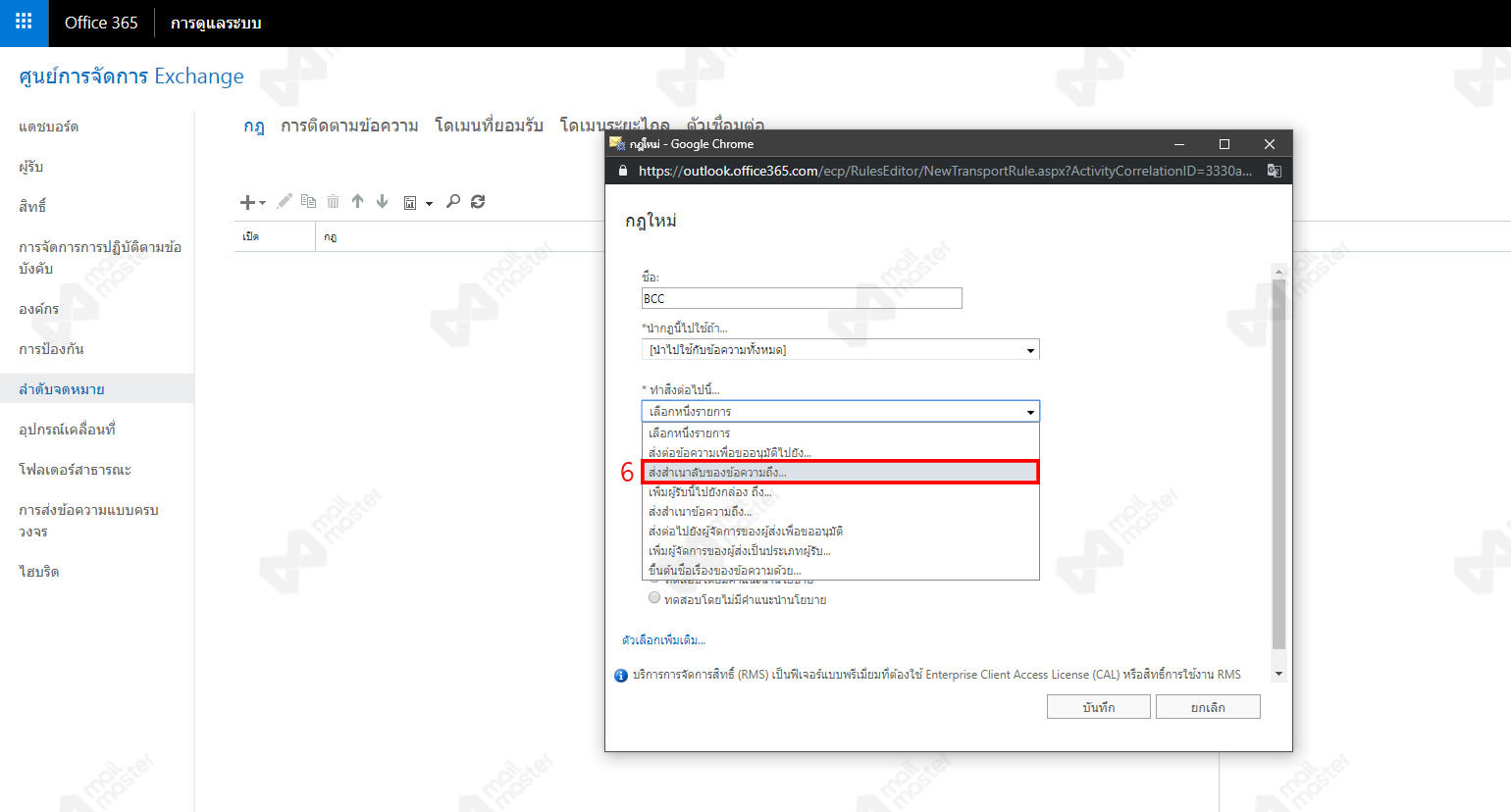The image size is (1511, 812).
Task: Open the export/report icon menu in toolbar
Action: coord(417,202)
